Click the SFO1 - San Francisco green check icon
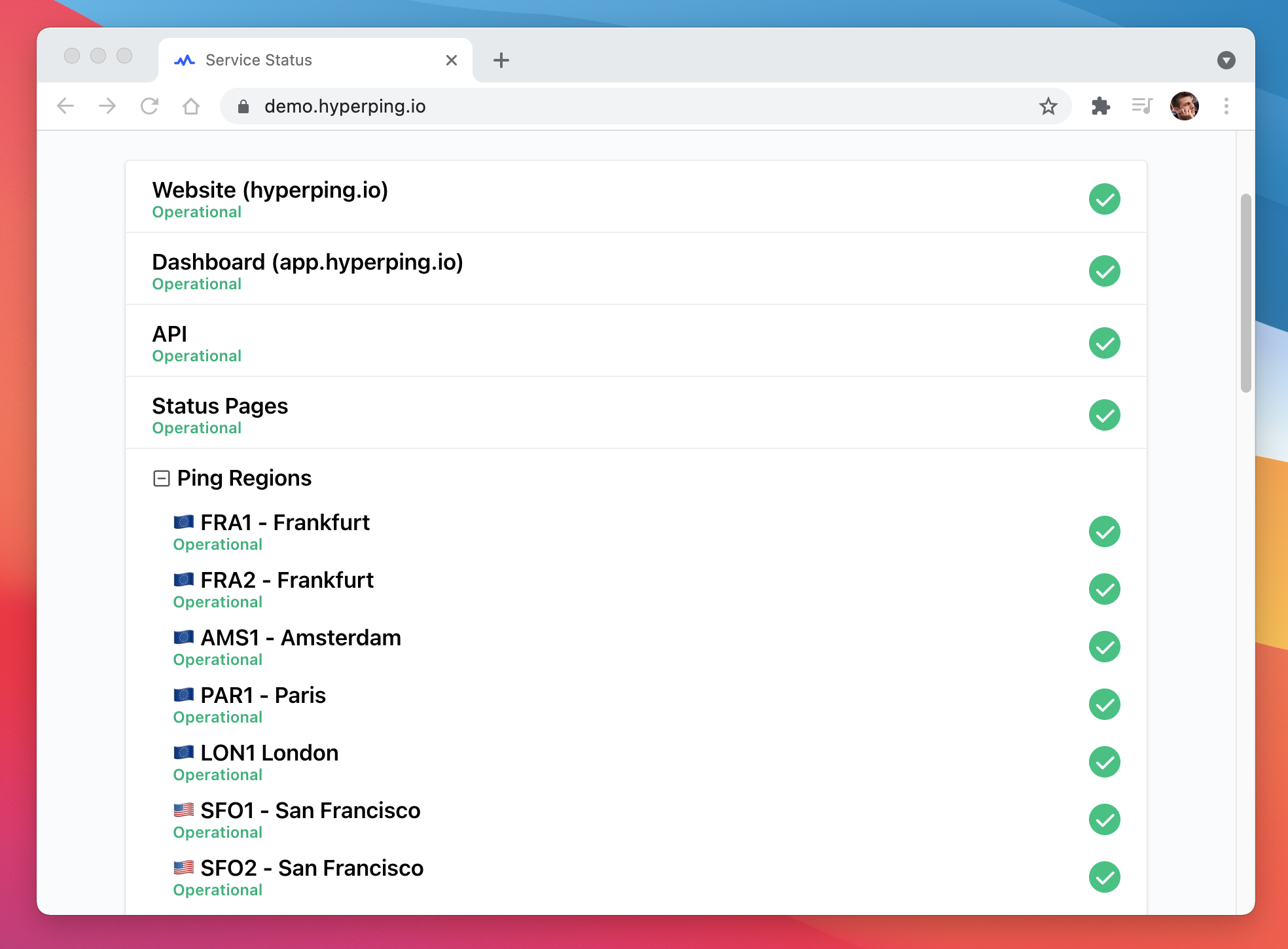 click(x=1105, y=819)
